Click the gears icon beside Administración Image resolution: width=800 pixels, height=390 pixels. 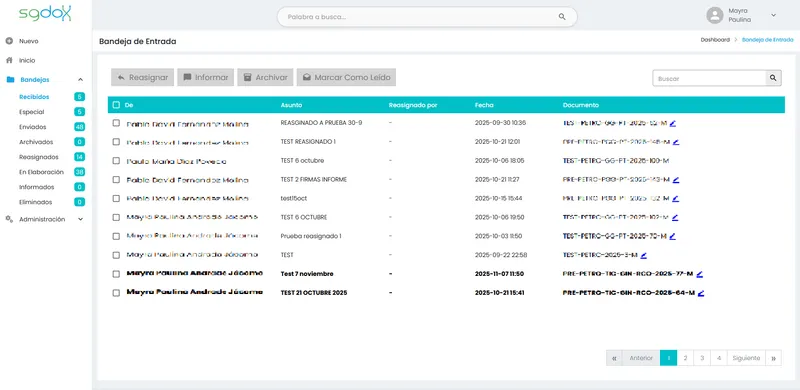coord(9,219)
